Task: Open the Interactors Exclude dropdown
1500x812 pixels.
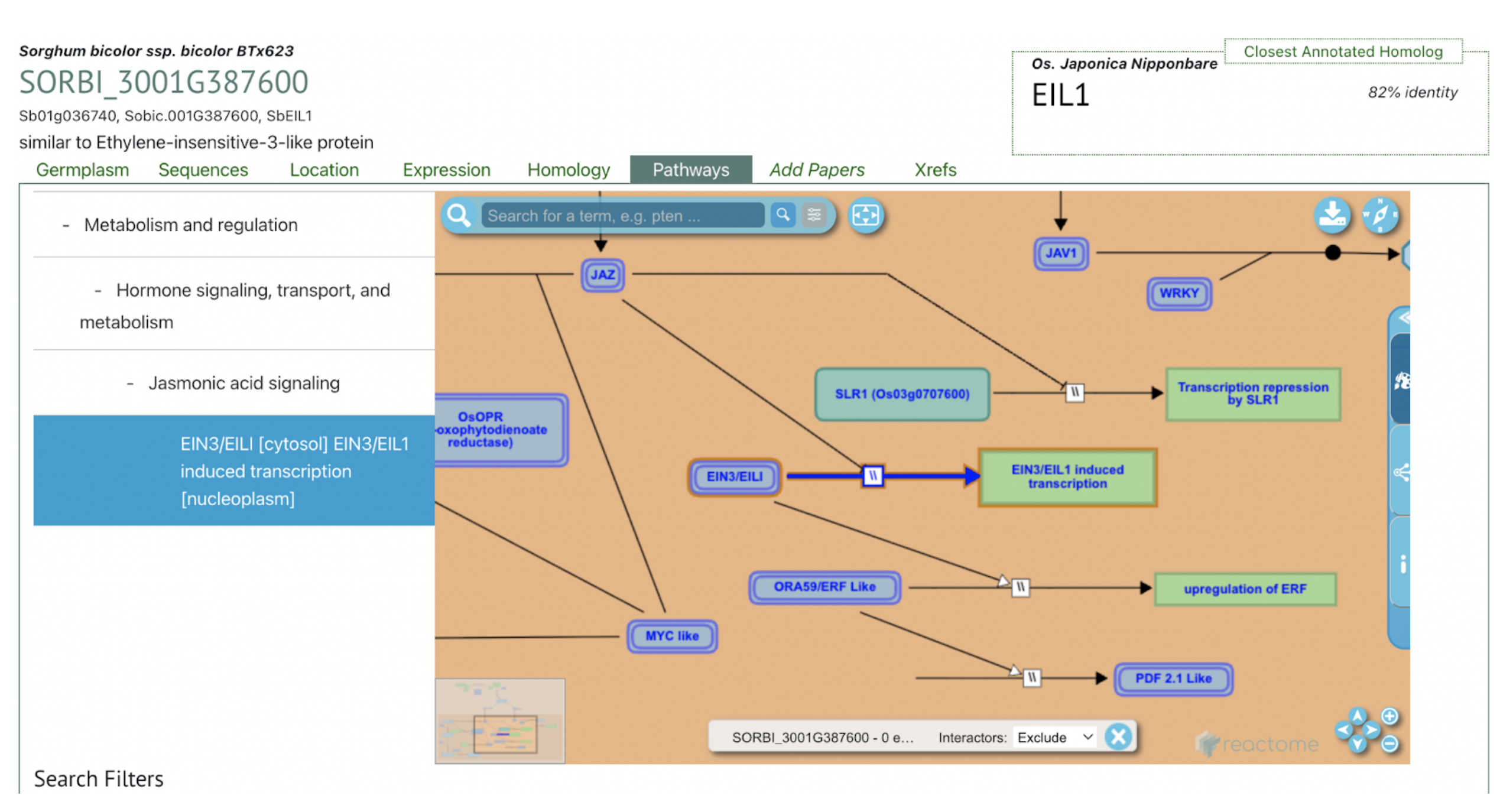Action: point(1054,738)
